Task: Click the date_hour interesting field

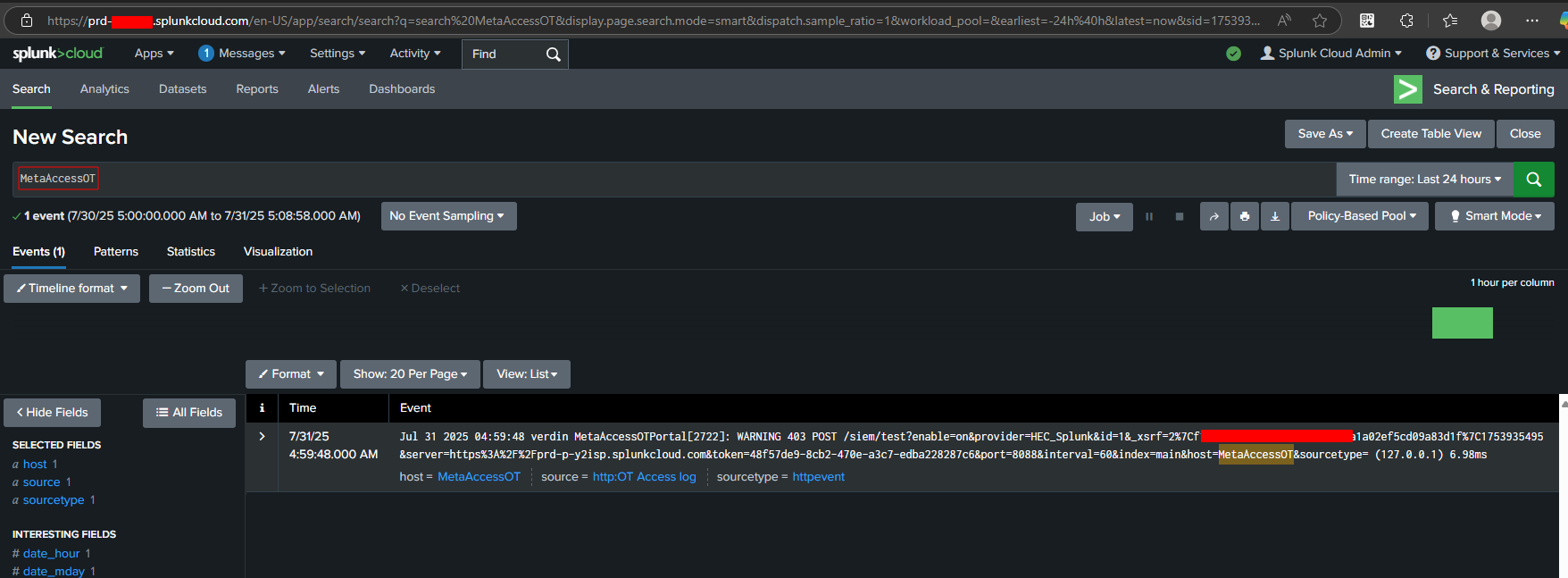Action: (52, 554)
